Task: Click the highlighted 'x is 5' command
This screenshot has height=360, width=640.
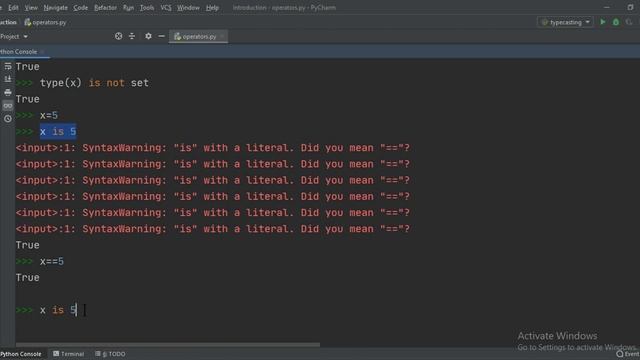Action: point(58,131)
